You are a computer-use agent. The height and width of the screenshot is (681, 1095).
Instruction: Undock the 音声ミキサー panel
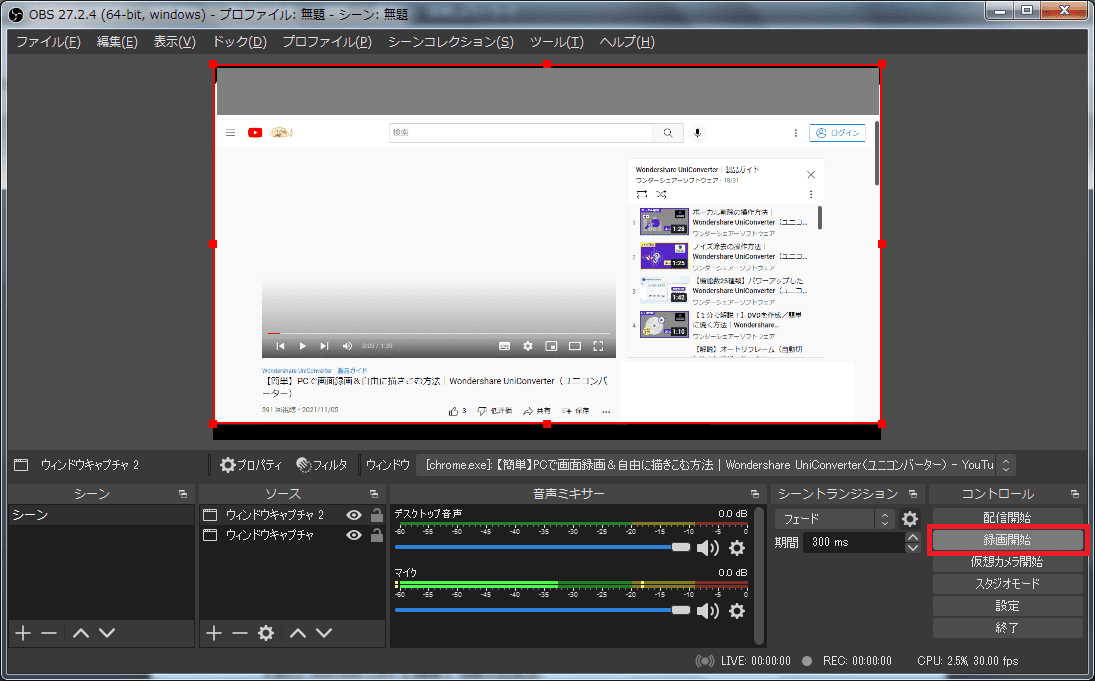[x=755, y=494]
